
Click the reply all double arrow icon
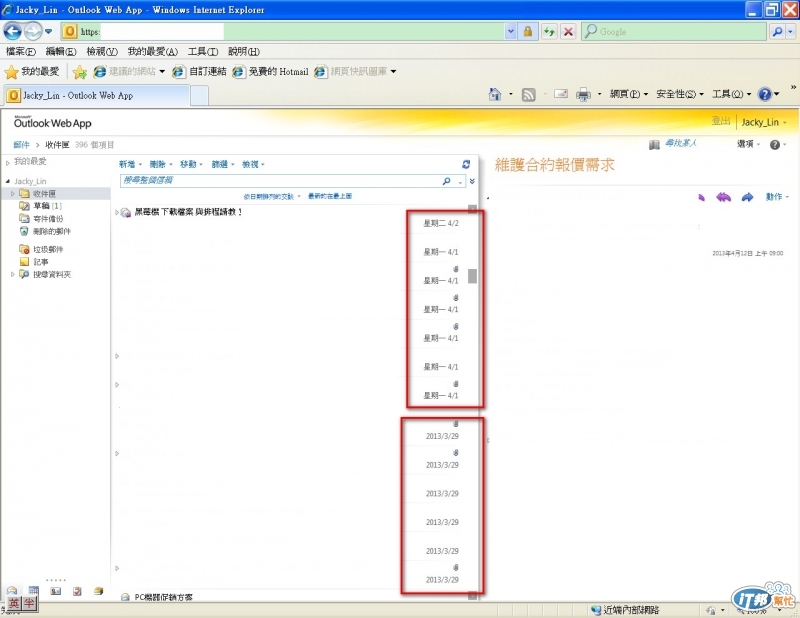coord(723,197)
